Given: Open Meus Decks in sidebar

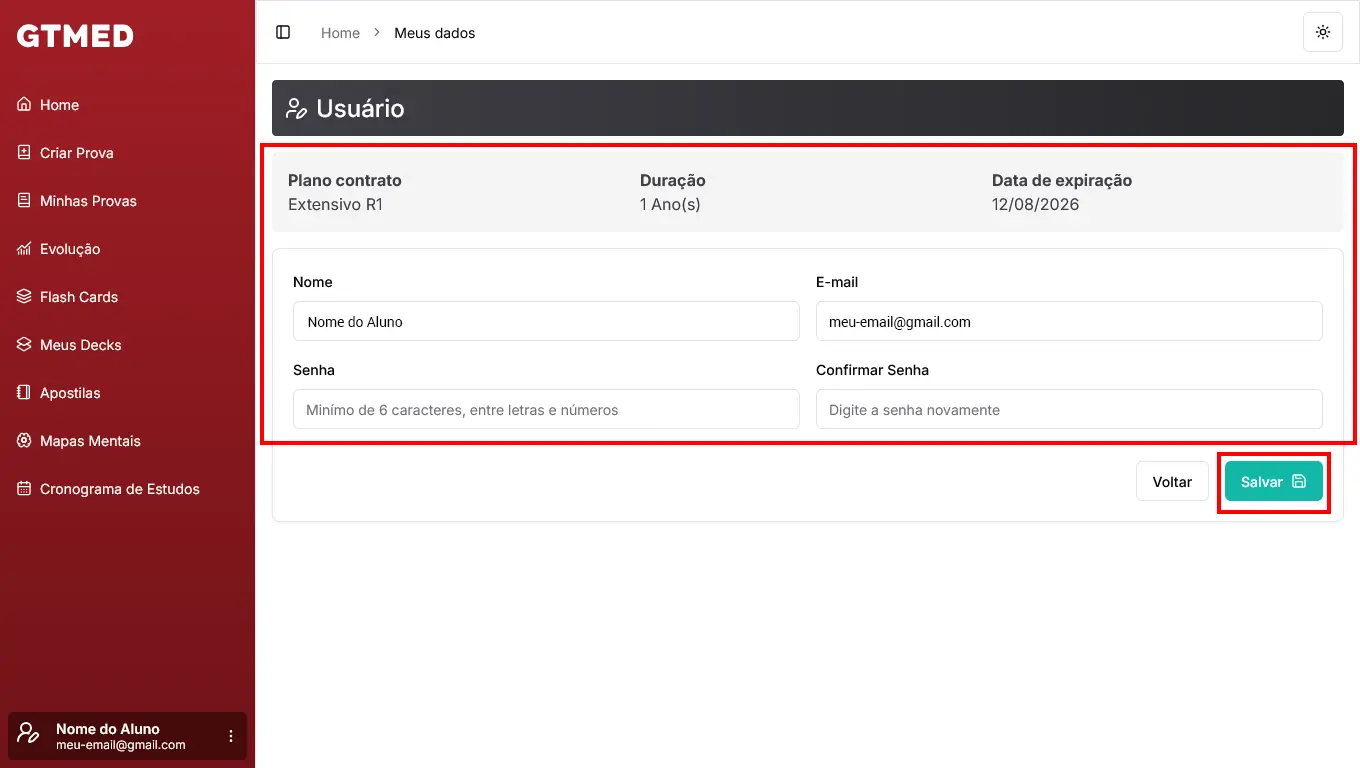Looking at the screenshot, I should [80, 345].
